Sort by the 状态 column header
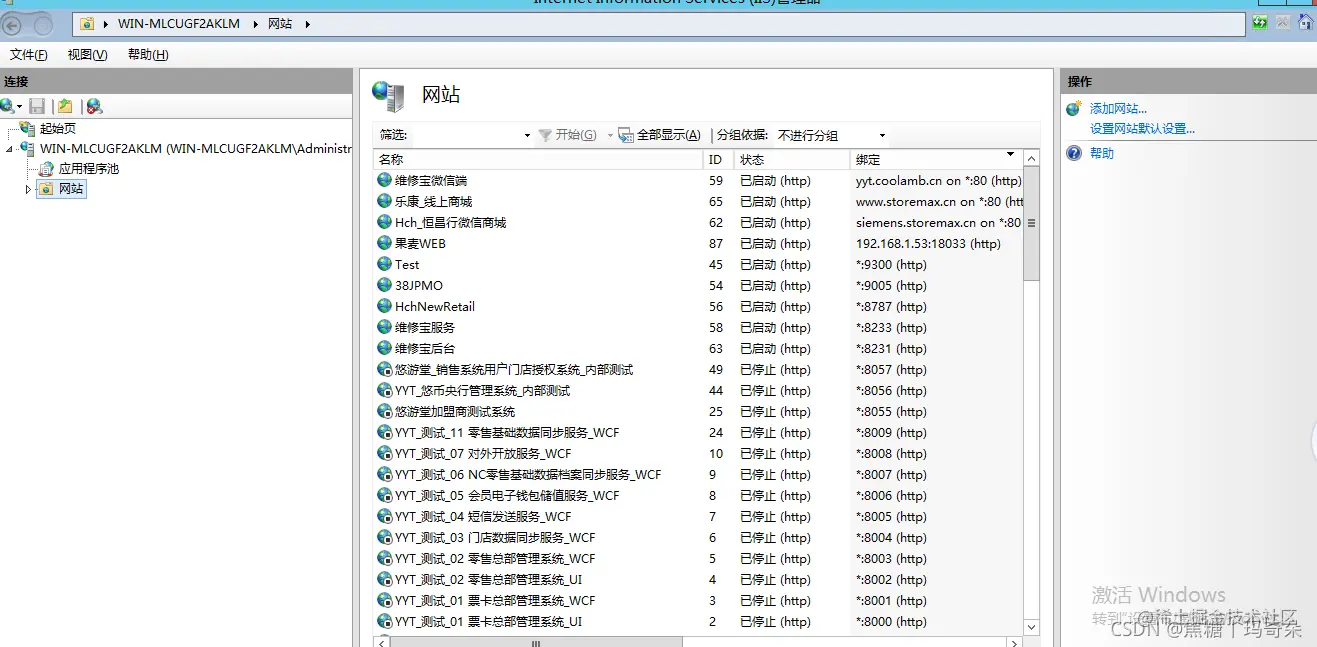 (791, 160)
